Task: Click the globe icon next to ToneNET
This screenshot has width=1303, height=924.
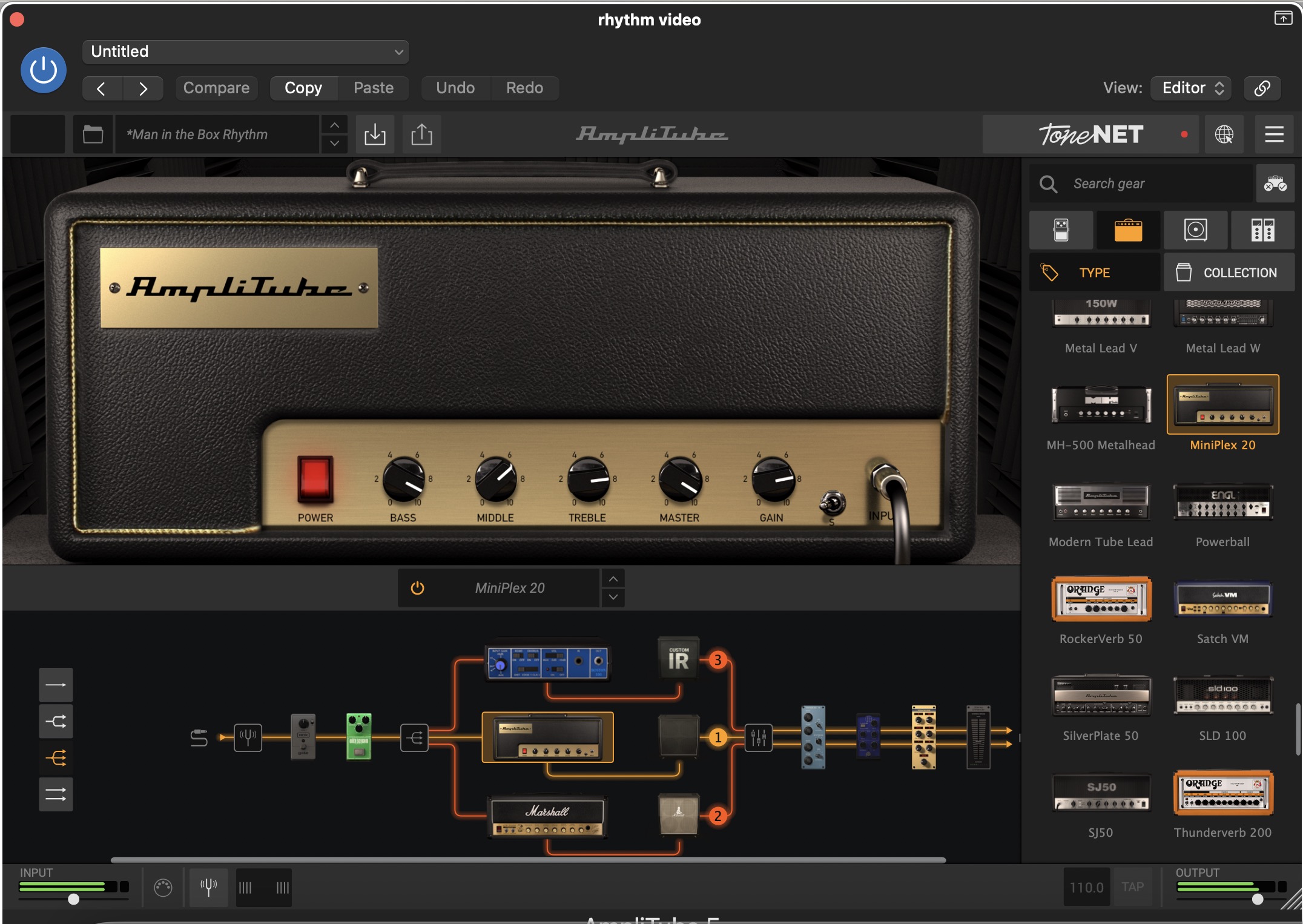Action: tap(1224, 134)
